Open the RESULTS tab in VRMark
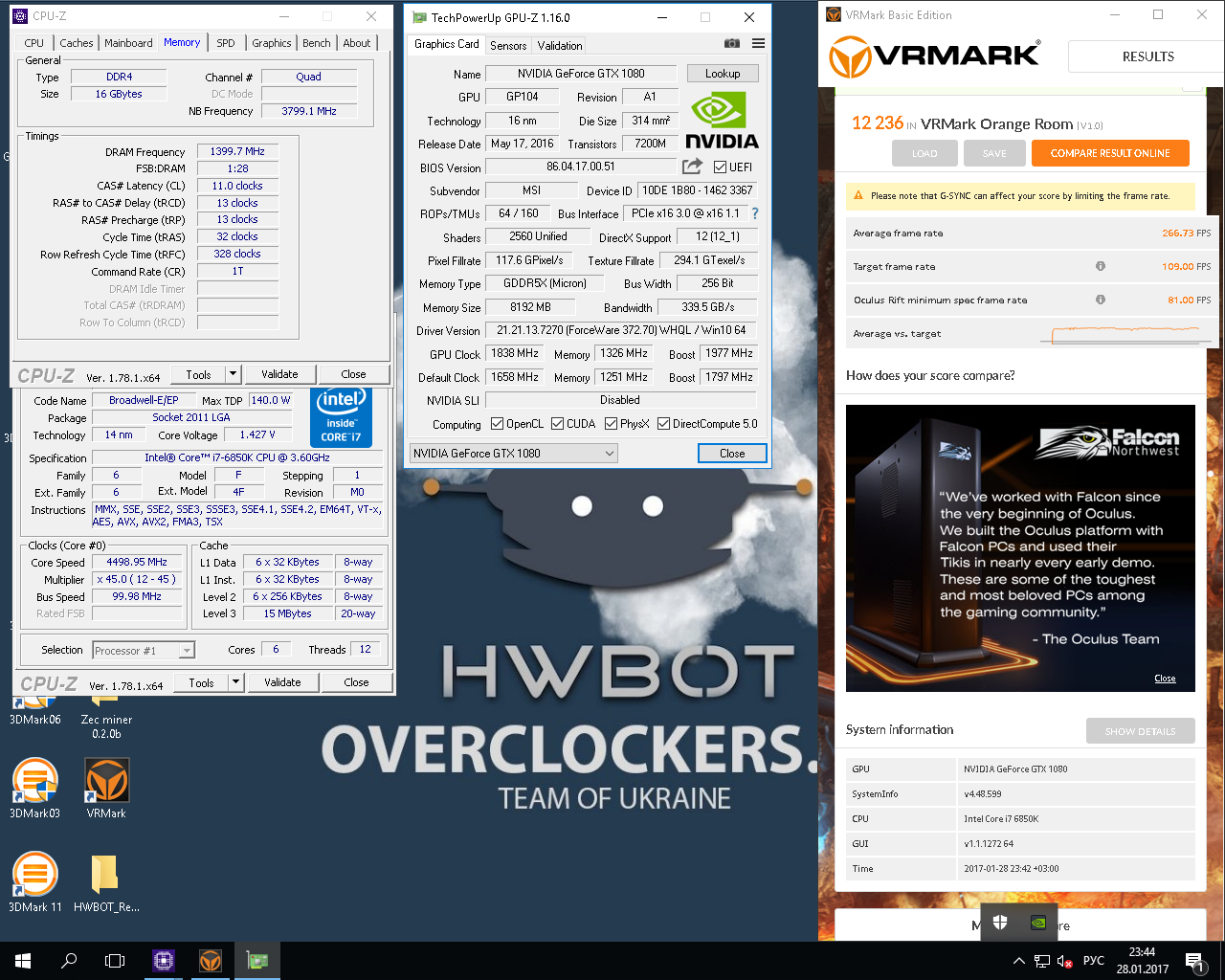Screen dimensions: 1225x980 [x=1147, y=56]
